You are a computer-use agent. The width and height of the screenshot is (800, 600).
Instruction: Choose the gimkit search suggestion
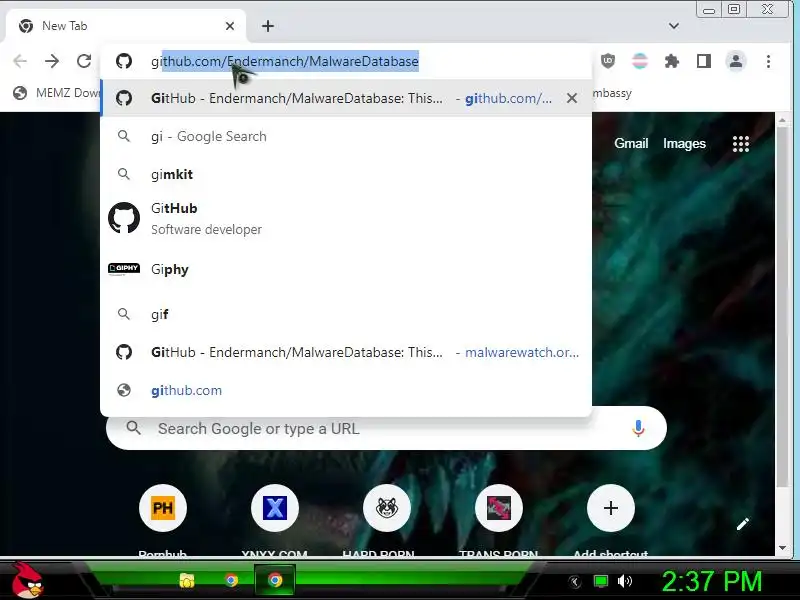(x=346, y=174)
